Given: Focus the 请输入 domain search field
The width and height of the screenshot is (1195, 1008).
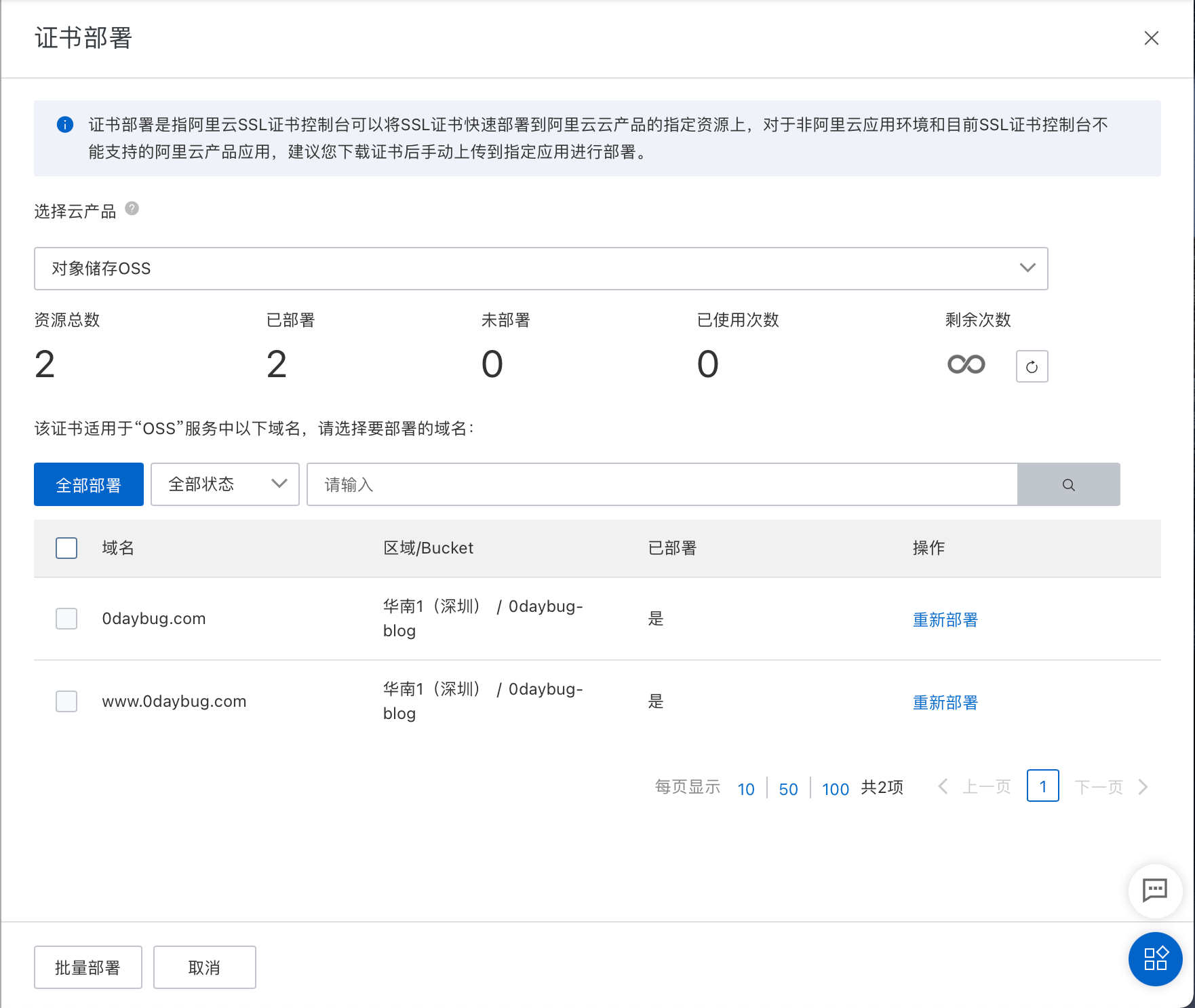Looking at the screenshot, I should [x=662, y=484].
